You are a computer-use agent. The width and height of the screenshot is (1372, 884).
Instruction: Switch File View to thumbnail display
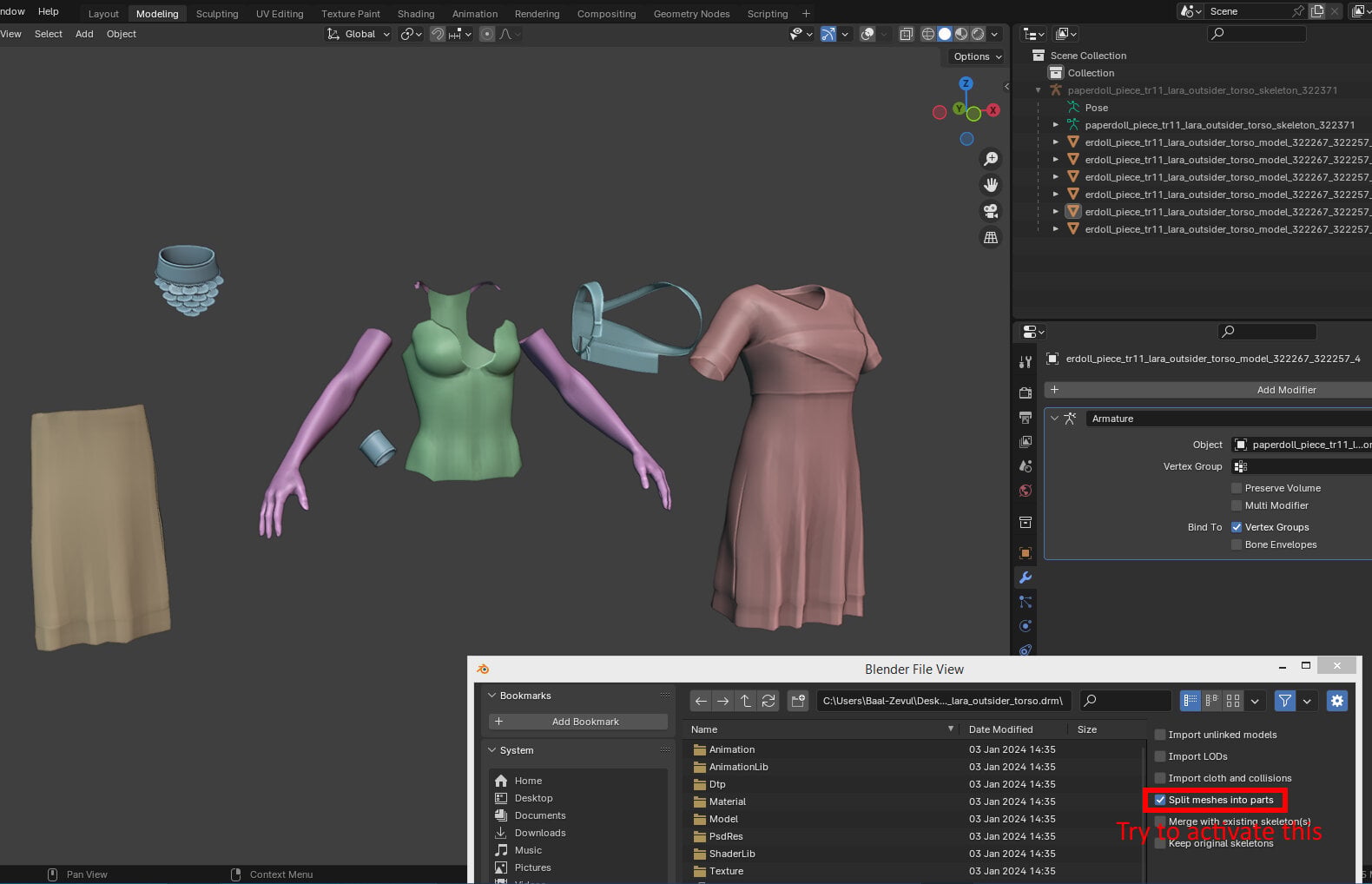point(1233,701)
